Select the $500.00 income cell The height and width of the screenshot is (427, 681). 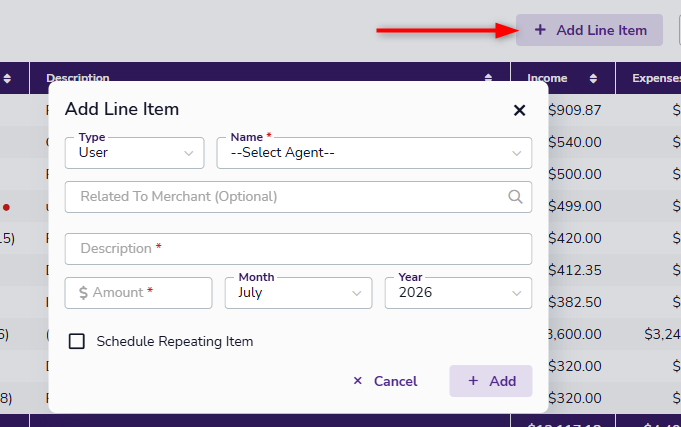pos(575,174)
